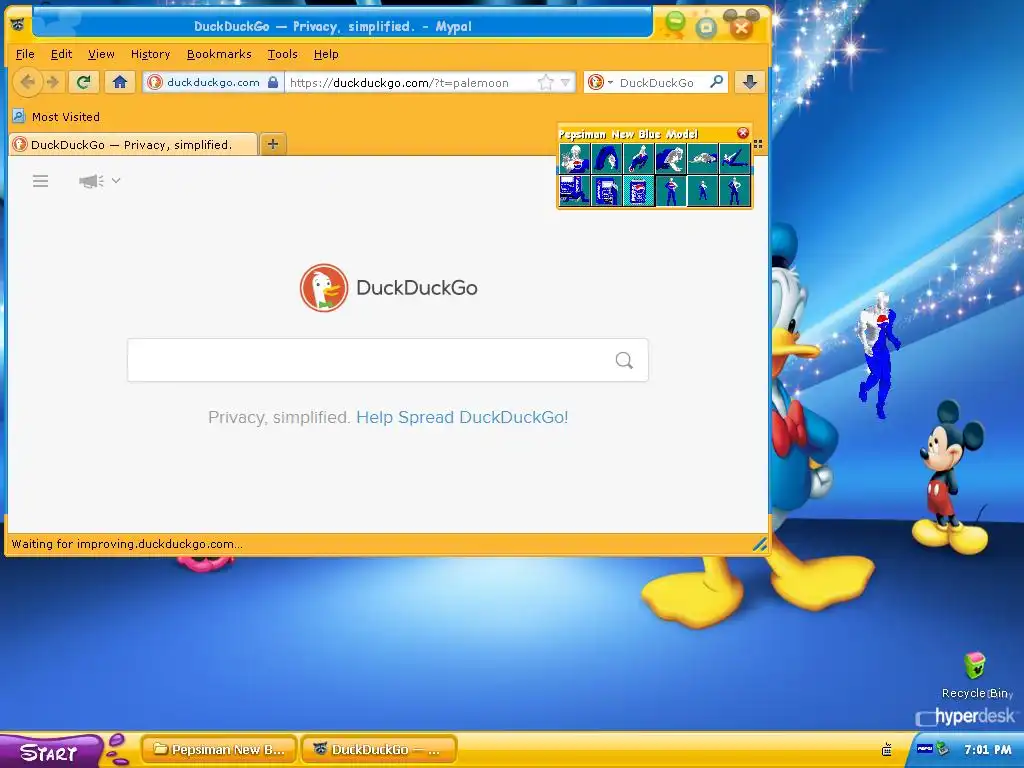Select Pepsiman sliding kick pose thumbnail

pos(735,159)
